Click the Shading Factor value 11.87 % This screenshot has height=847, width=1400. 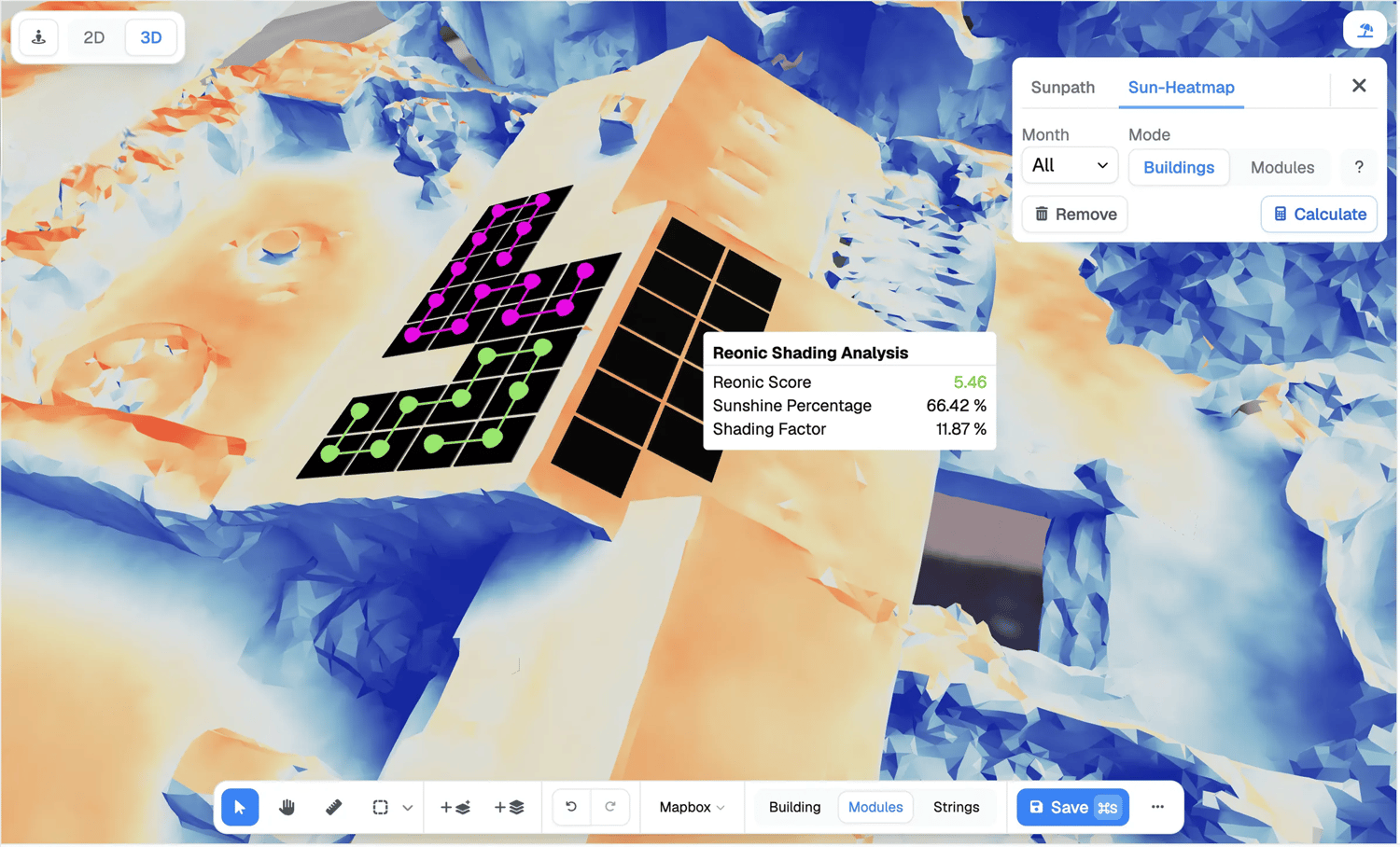pyautogui.click(x=960, y=429)
